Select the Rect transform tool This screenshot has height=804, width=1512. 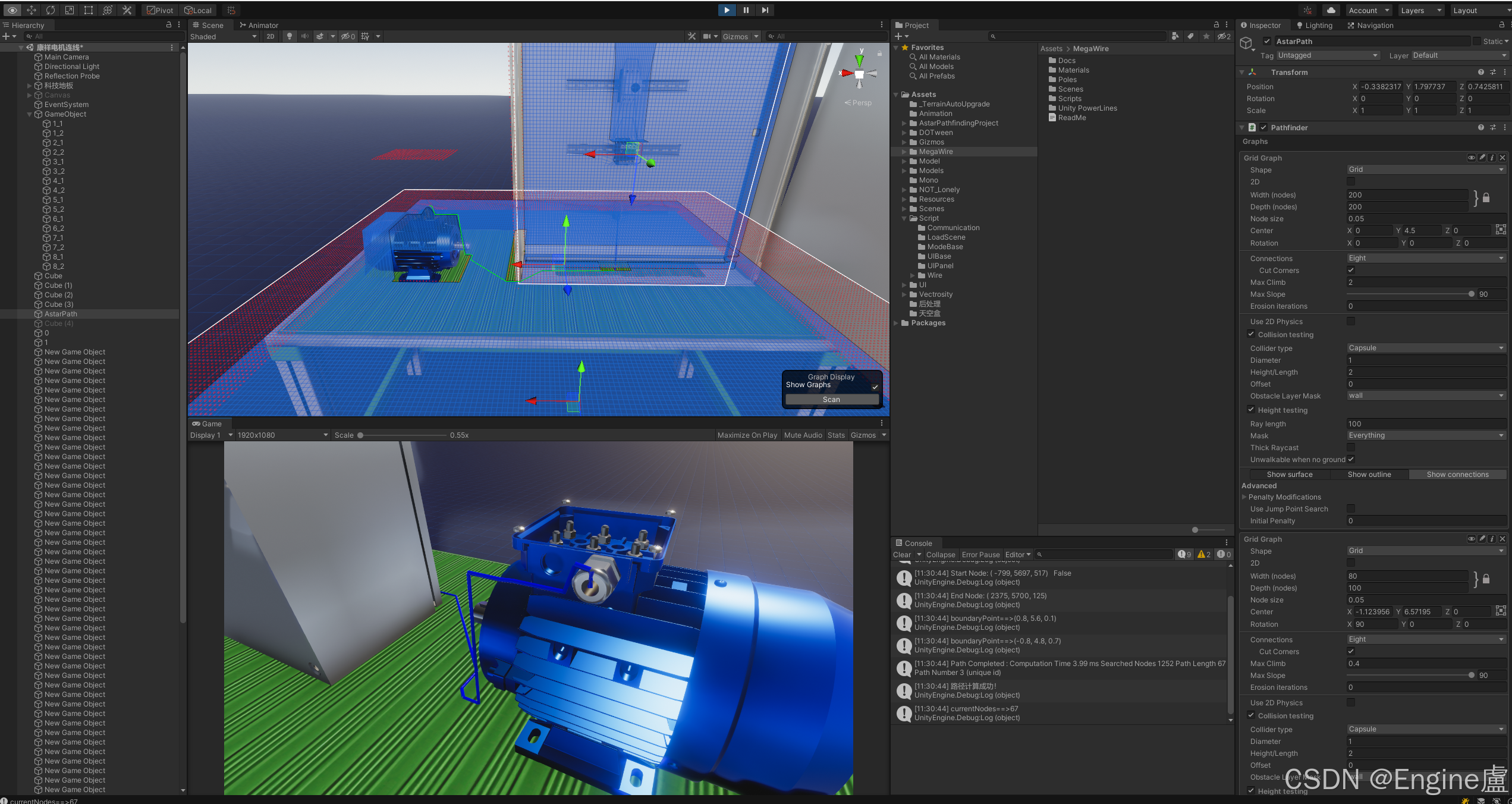pyautogui.click(x=89, y=10)
